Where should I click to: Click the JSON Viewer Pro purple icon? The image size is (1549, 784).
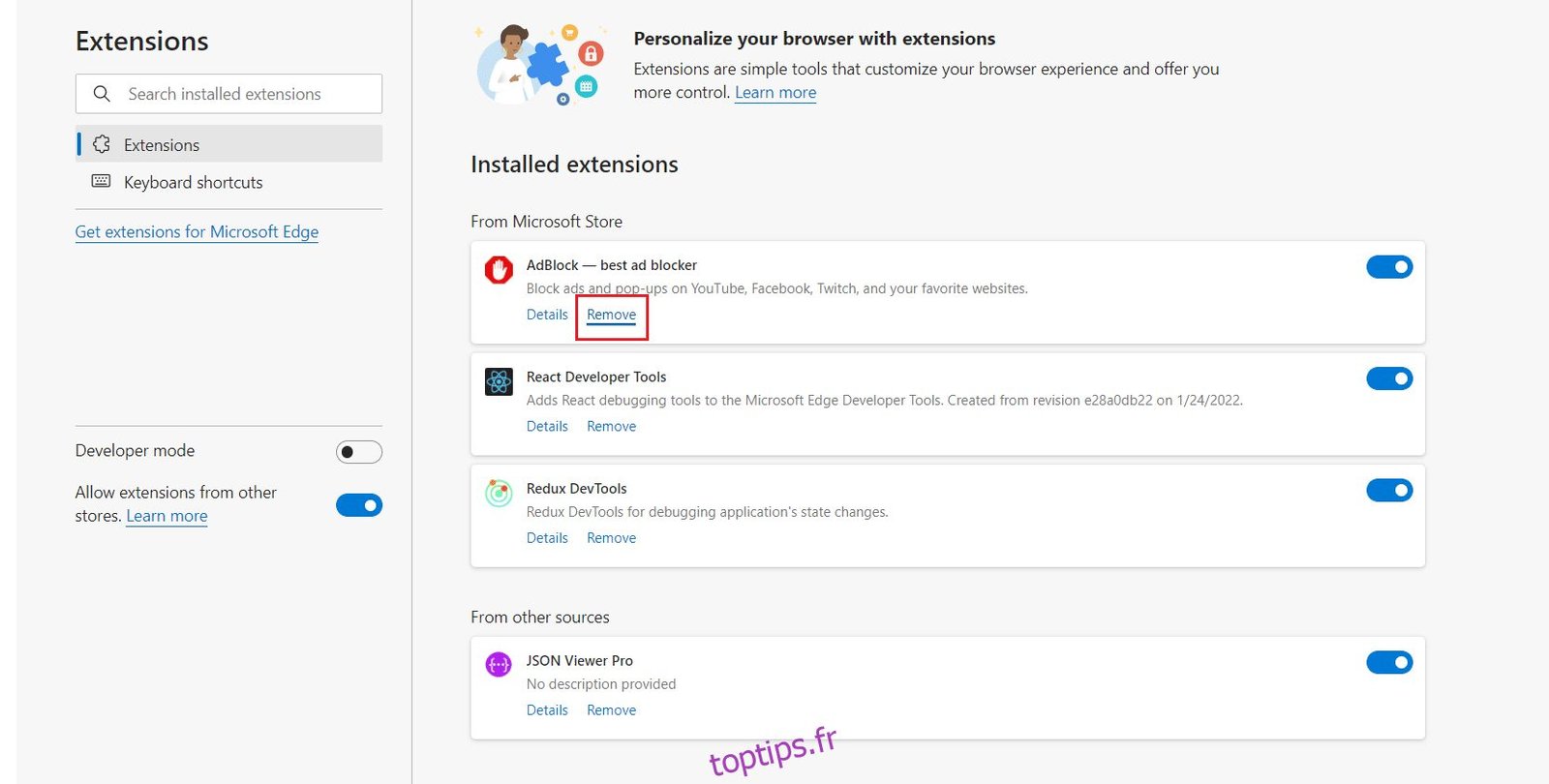[x=499, y=665]
